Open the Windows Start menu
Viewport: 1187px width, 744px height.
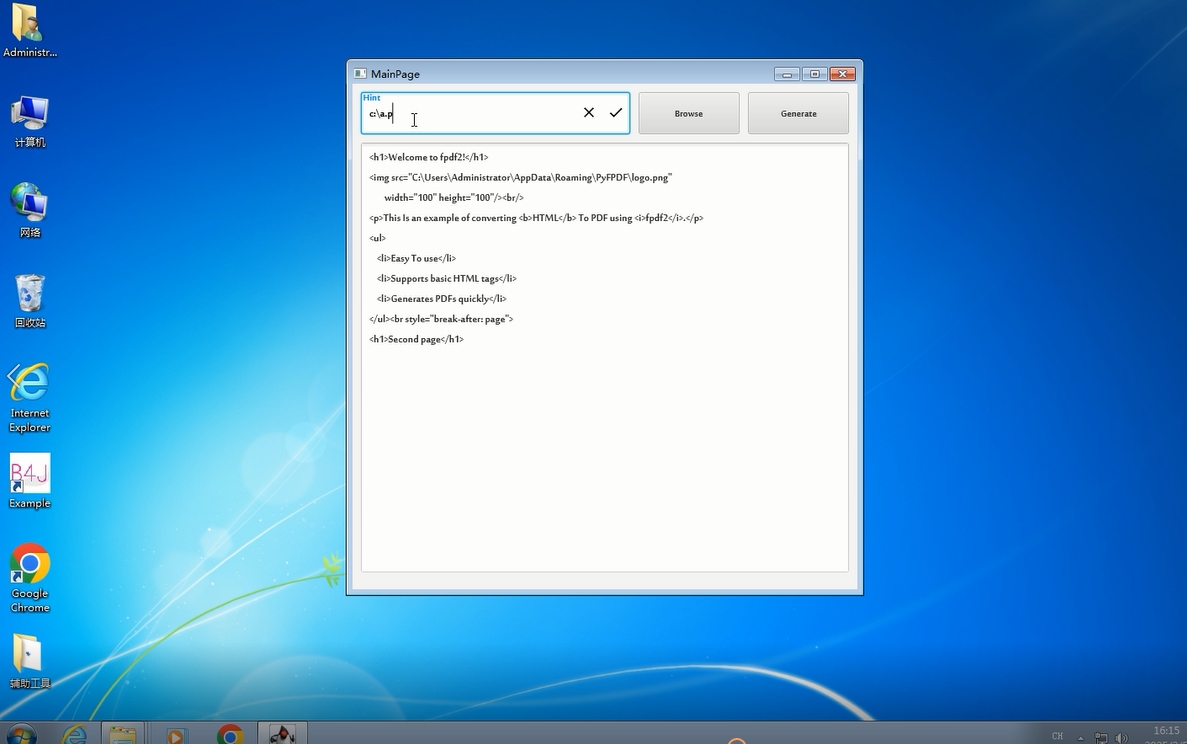(20, 735)
